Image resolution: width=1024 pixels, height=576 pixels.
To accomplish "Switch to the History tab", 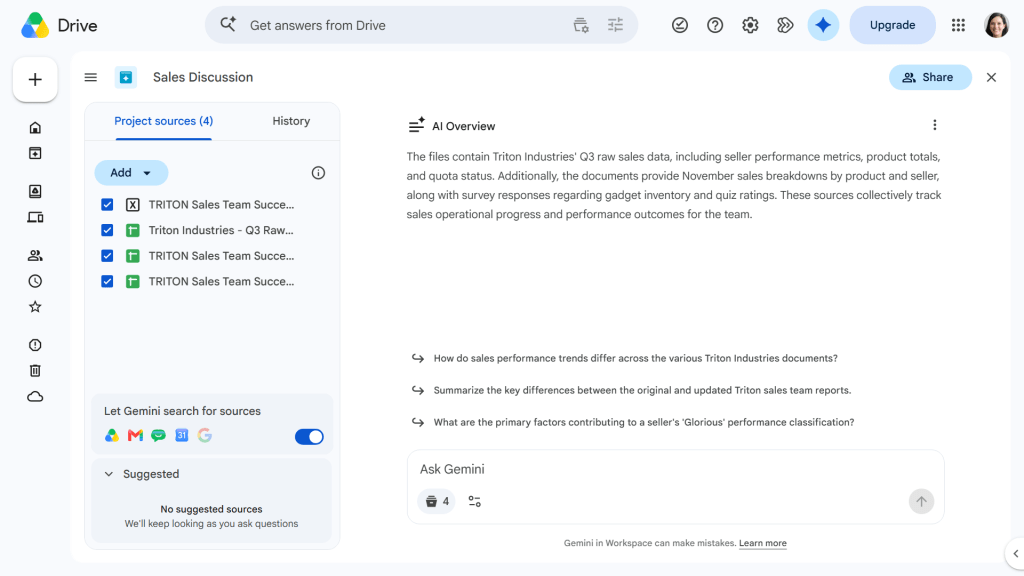I will click(x=291, y=121).
